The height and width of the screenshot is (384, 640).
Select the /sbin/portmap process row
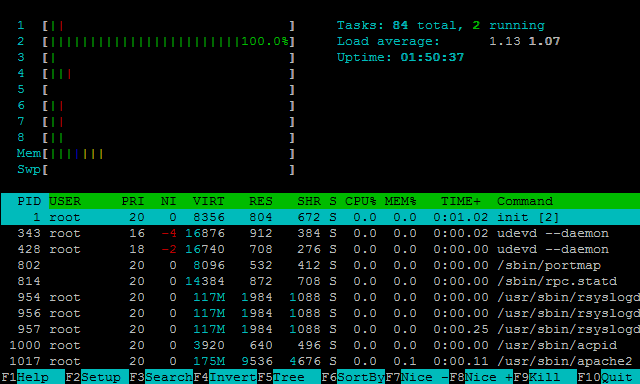[x=320, y=265]
